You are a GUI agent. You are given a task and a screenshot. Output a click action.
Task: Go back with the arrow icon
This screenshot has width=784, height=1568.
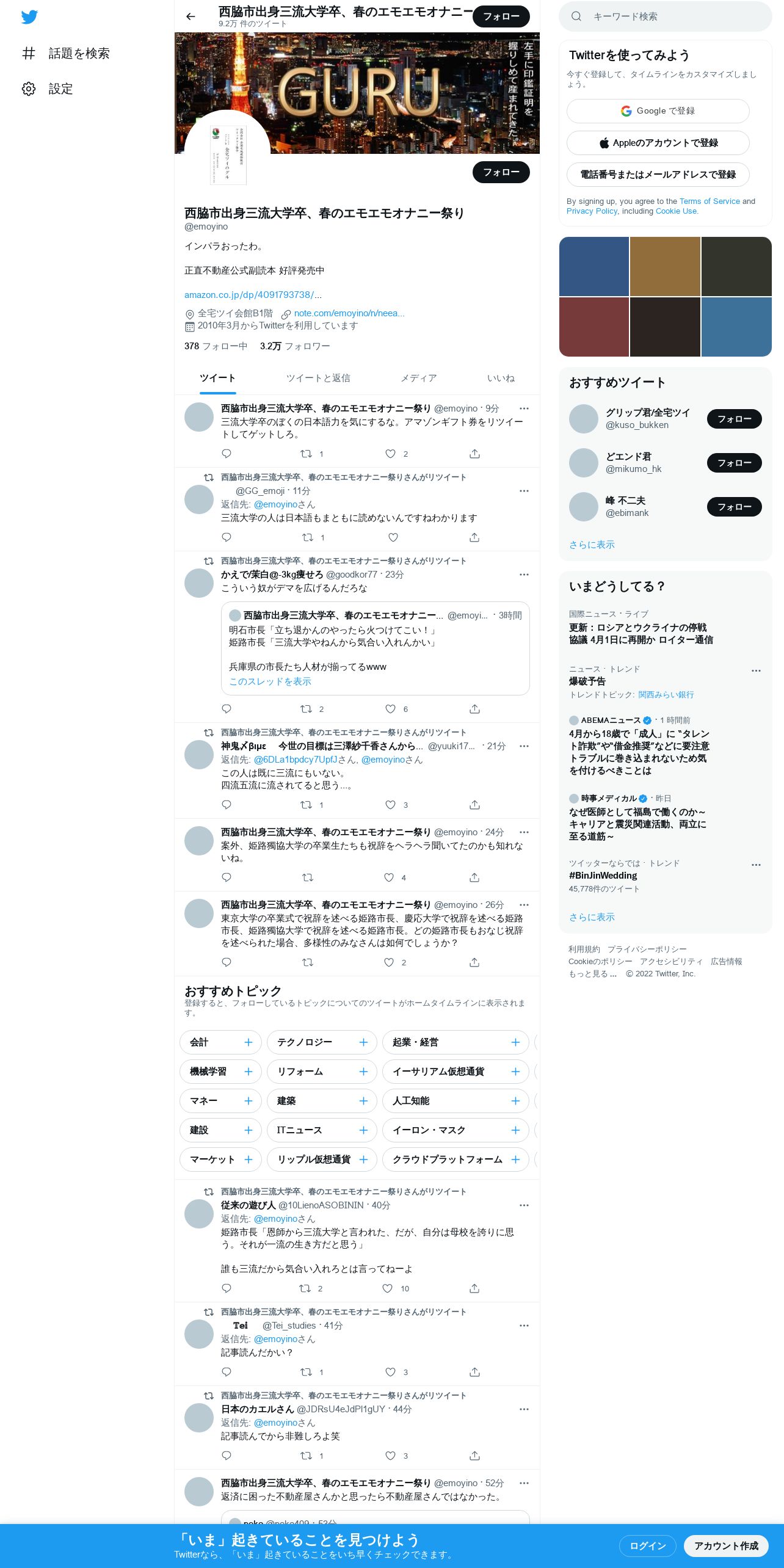pos(191,16)
